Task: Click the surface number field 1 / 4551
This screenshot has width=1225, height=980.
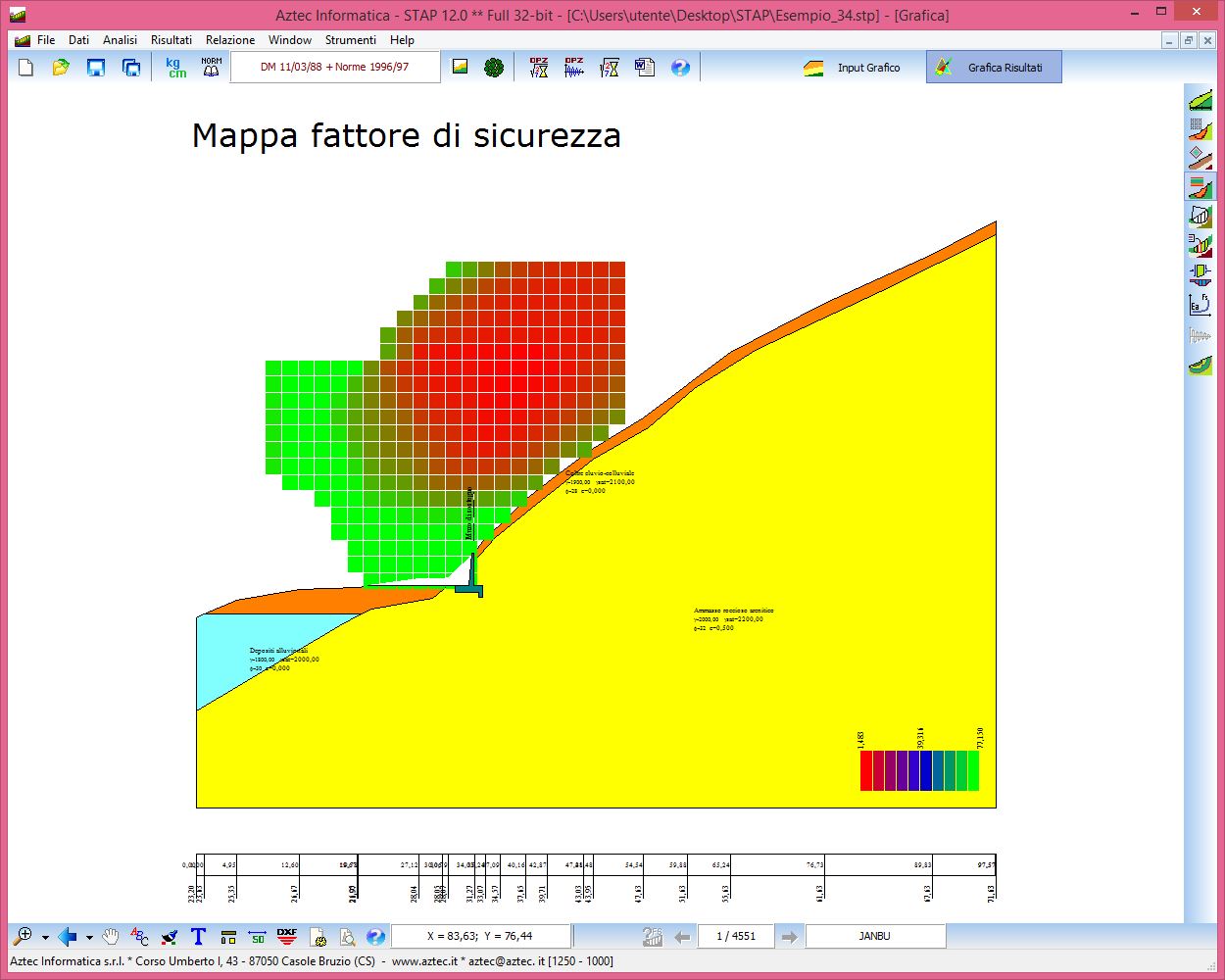Action: (736, 937)
